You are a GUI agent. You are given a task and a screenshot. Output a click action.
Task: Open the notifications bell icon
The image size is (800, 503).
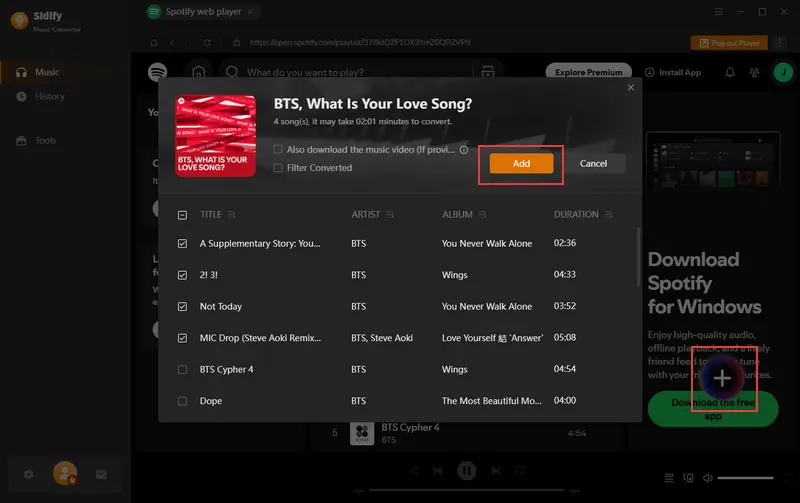(730, 72)
